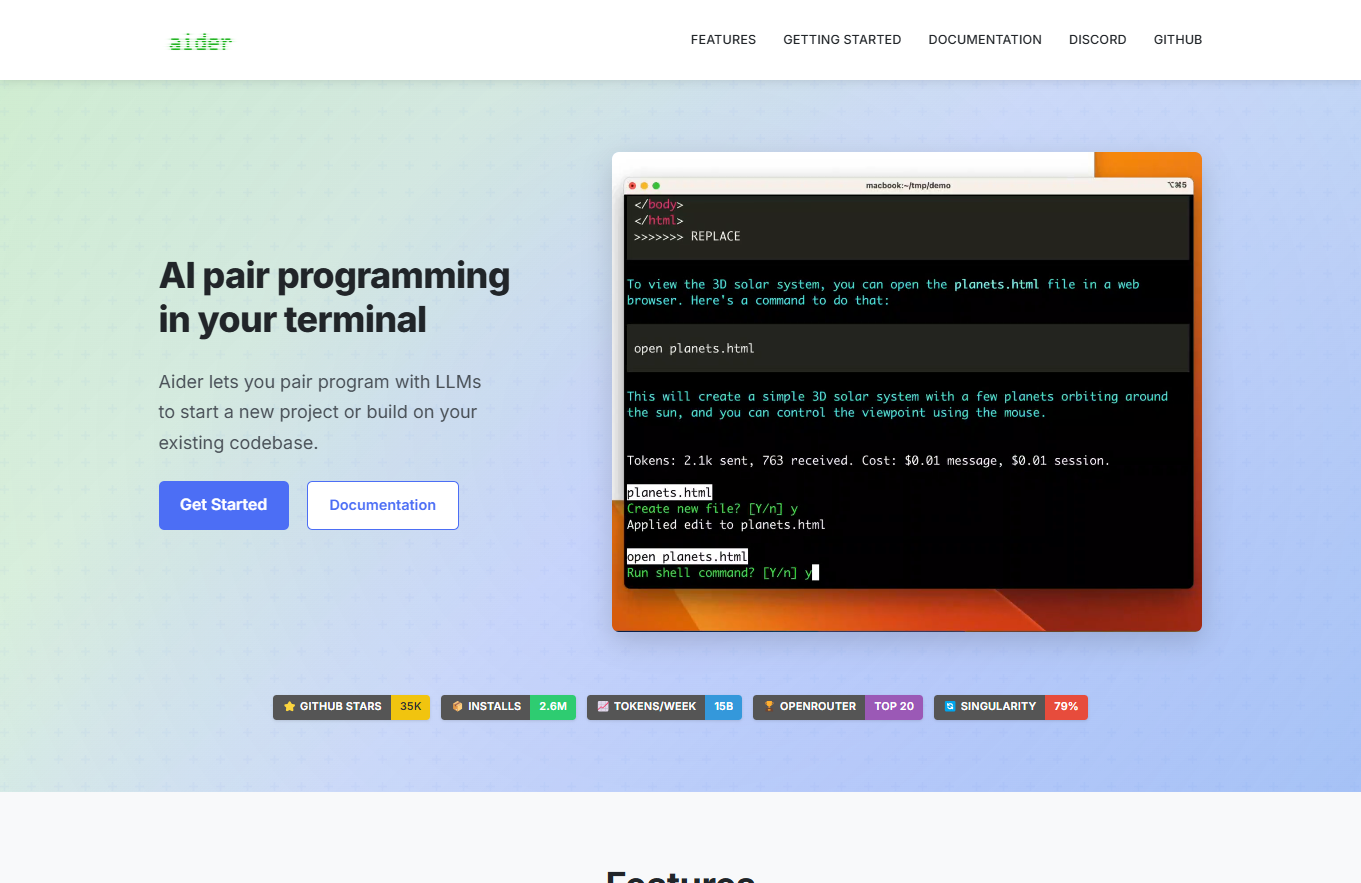1361x883 pixels.
Task: Click the GitHub Stars 35K badge
Action: 351,707
